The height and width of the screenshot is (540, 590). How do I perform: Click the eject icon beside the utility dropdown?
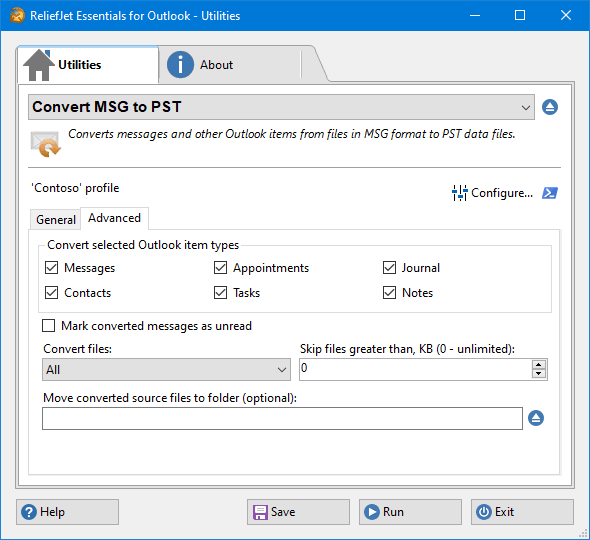550,107
